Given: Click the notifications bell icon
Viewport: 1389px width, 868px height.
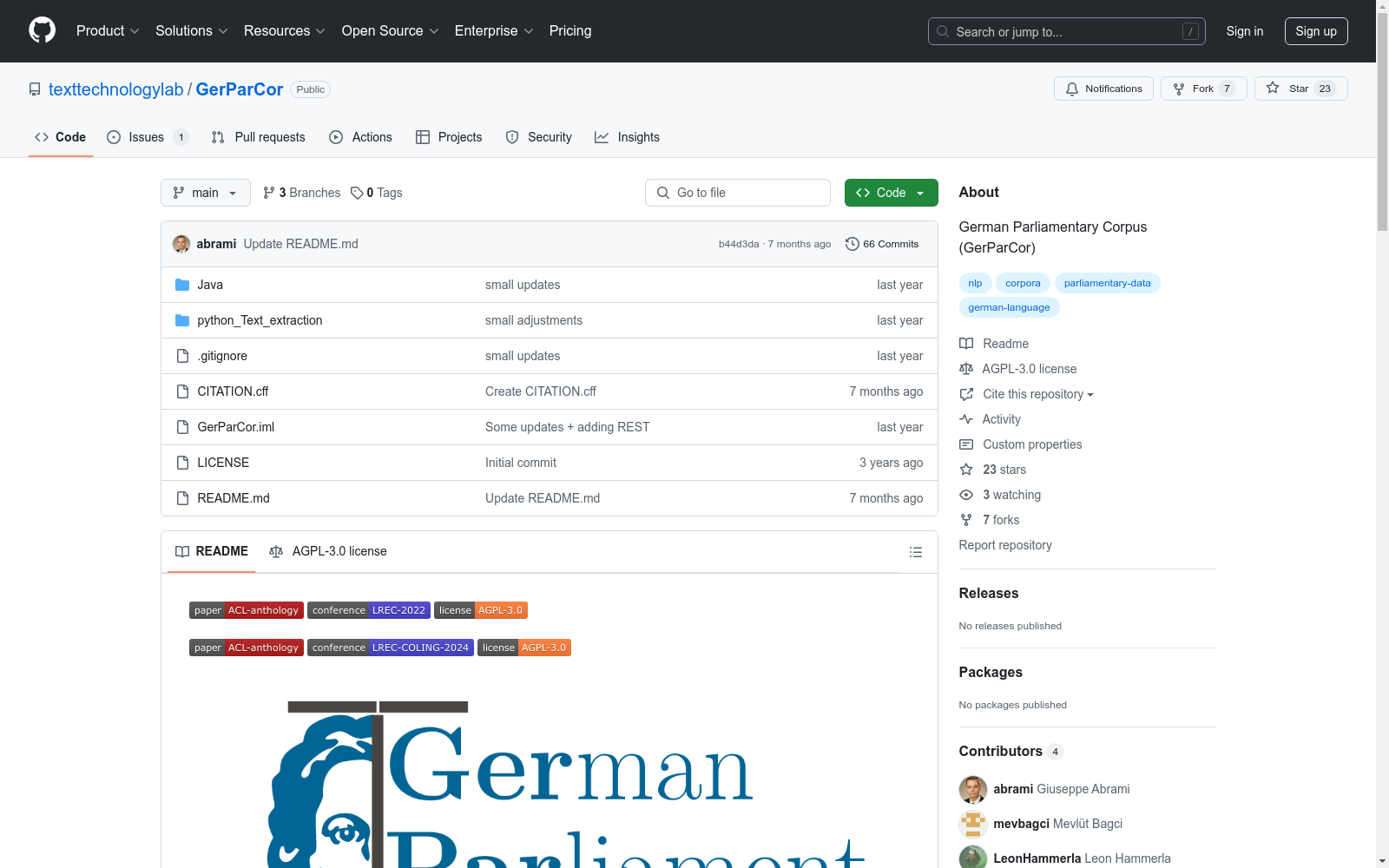Looking at the screenshot, I should [x=1072, y=89].
